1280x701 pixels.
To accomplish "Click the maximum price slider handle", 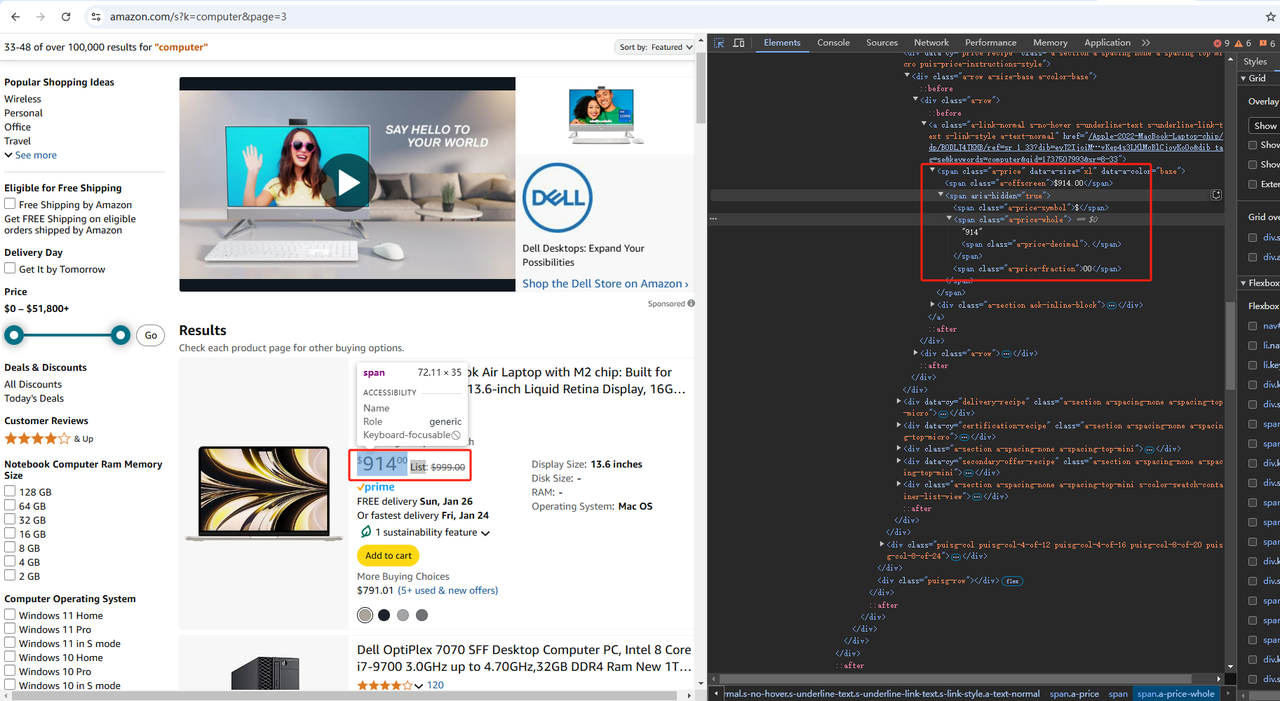I will [120, 335].
